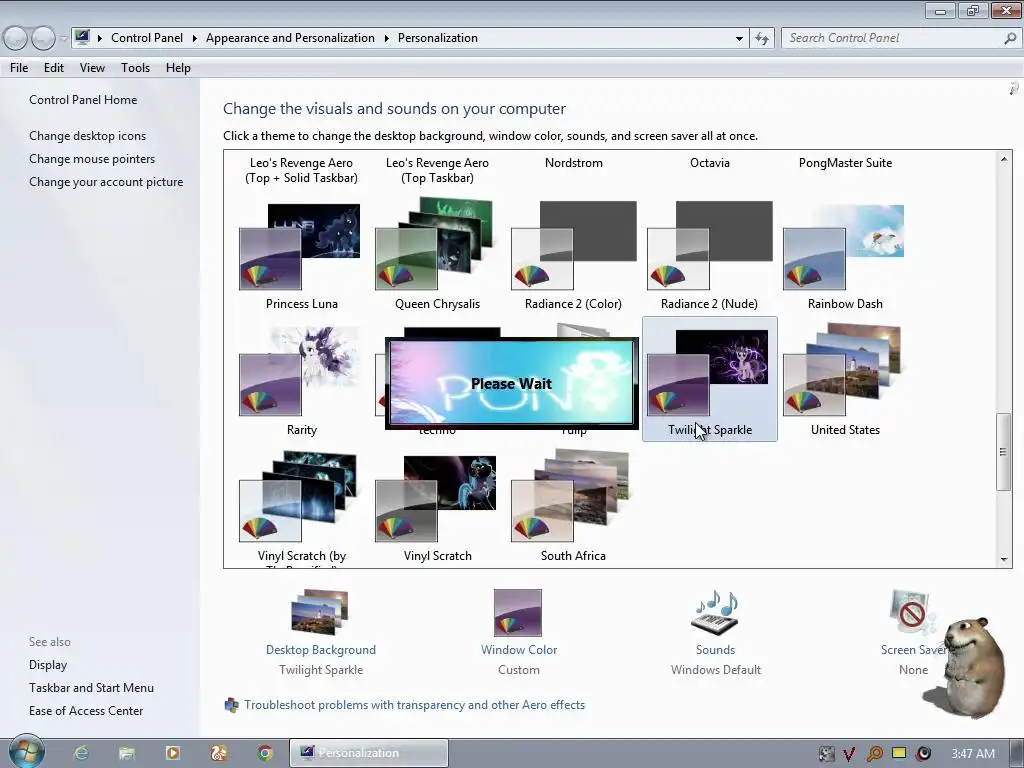
Task: Expand the address bar history dropdown
Action: tap(739, 38)
